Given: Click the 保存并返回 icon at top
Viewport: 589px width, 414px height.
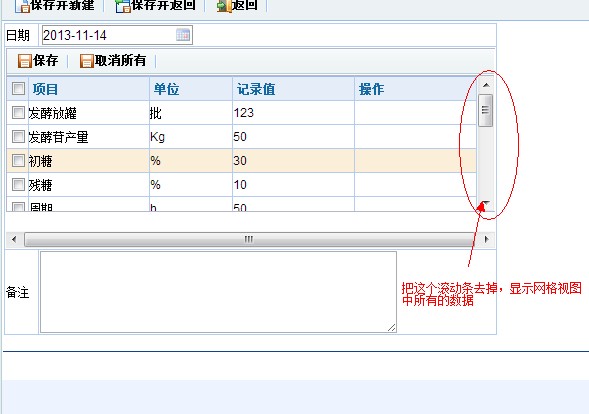Looking at the screenshot, I should pyautogui.click(x=123, y=6).
